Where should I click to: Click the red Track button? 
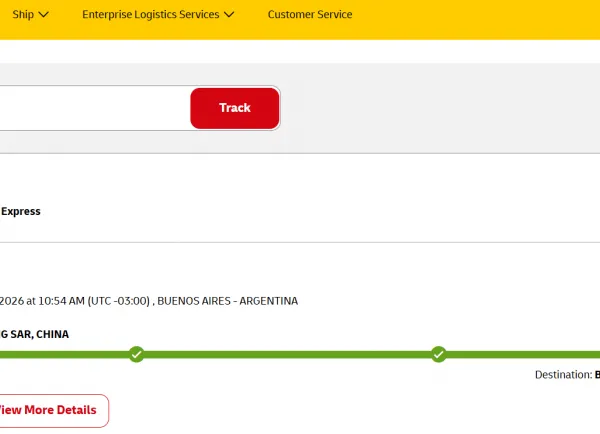[x=235, y=108]
